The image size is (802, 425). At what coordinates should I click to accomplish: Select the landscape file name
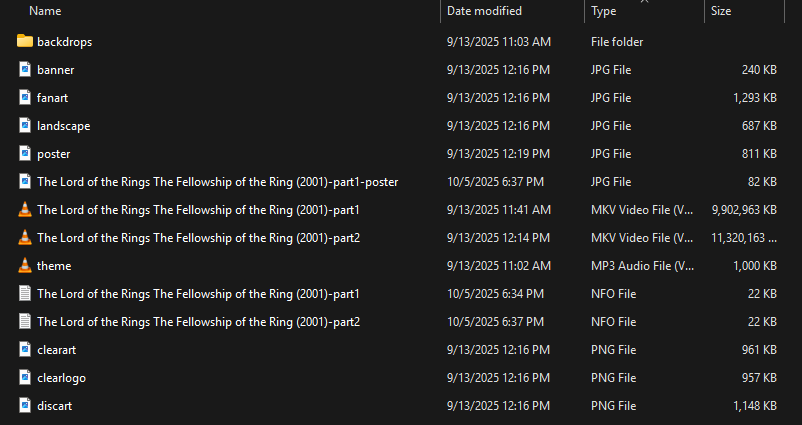point(63,126)
